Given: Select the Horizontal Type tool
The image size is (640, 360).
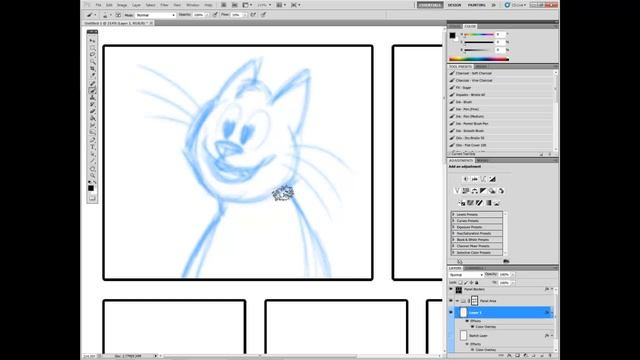Looking at the screenshot, I should pyautogui.click(x=92, y=147).
